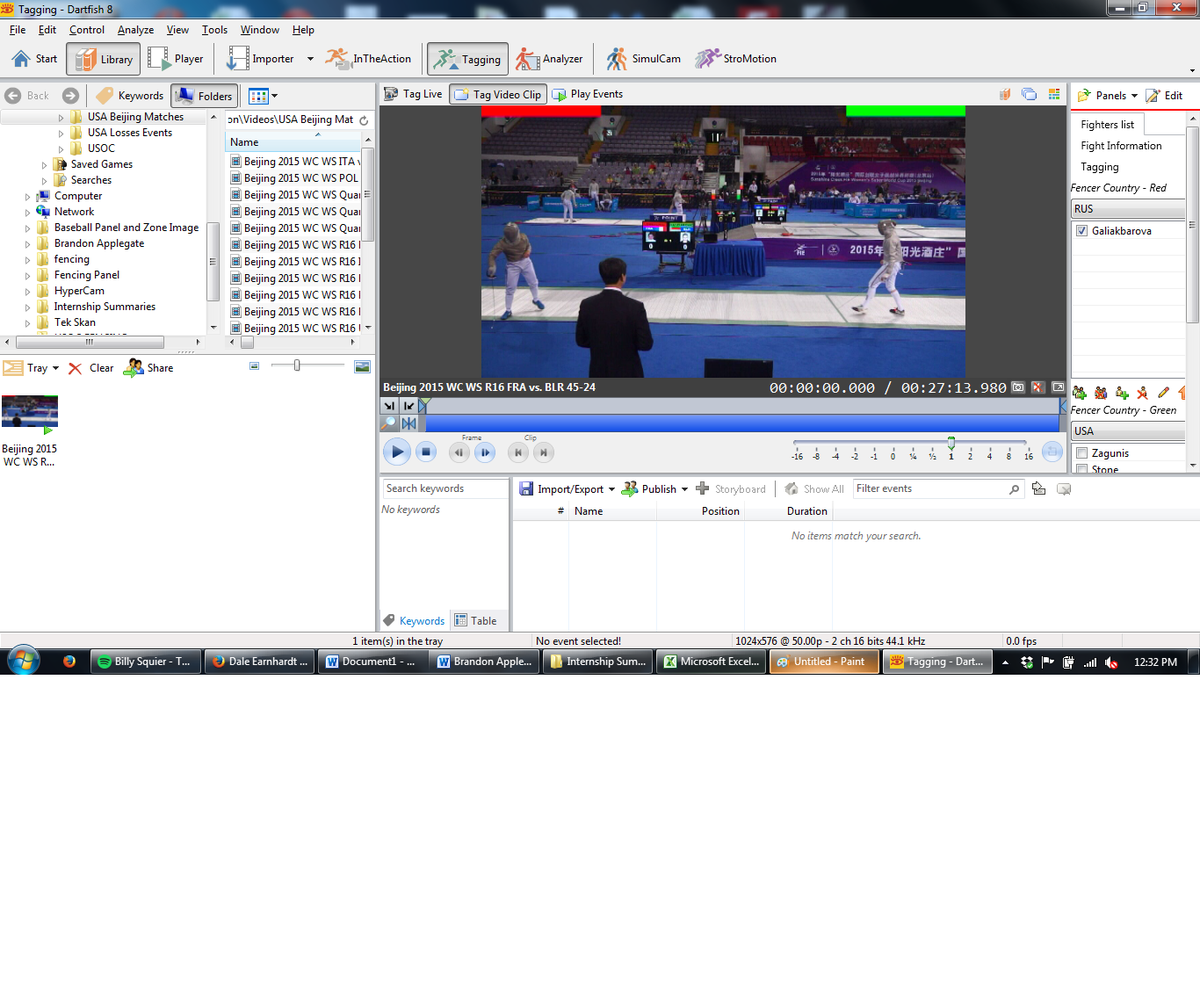Screen dimensions: 1200x998
Task: Select the Fight Information tab
Action: (1121, 146)
